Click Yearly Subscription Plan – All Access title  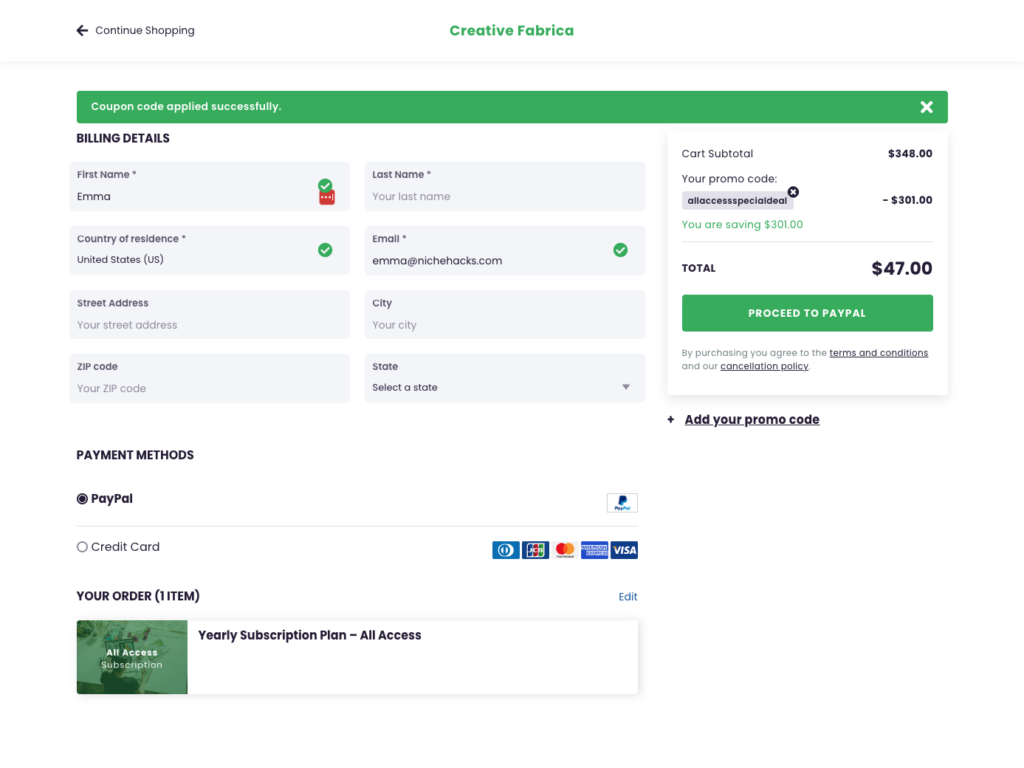pos(310,635)
